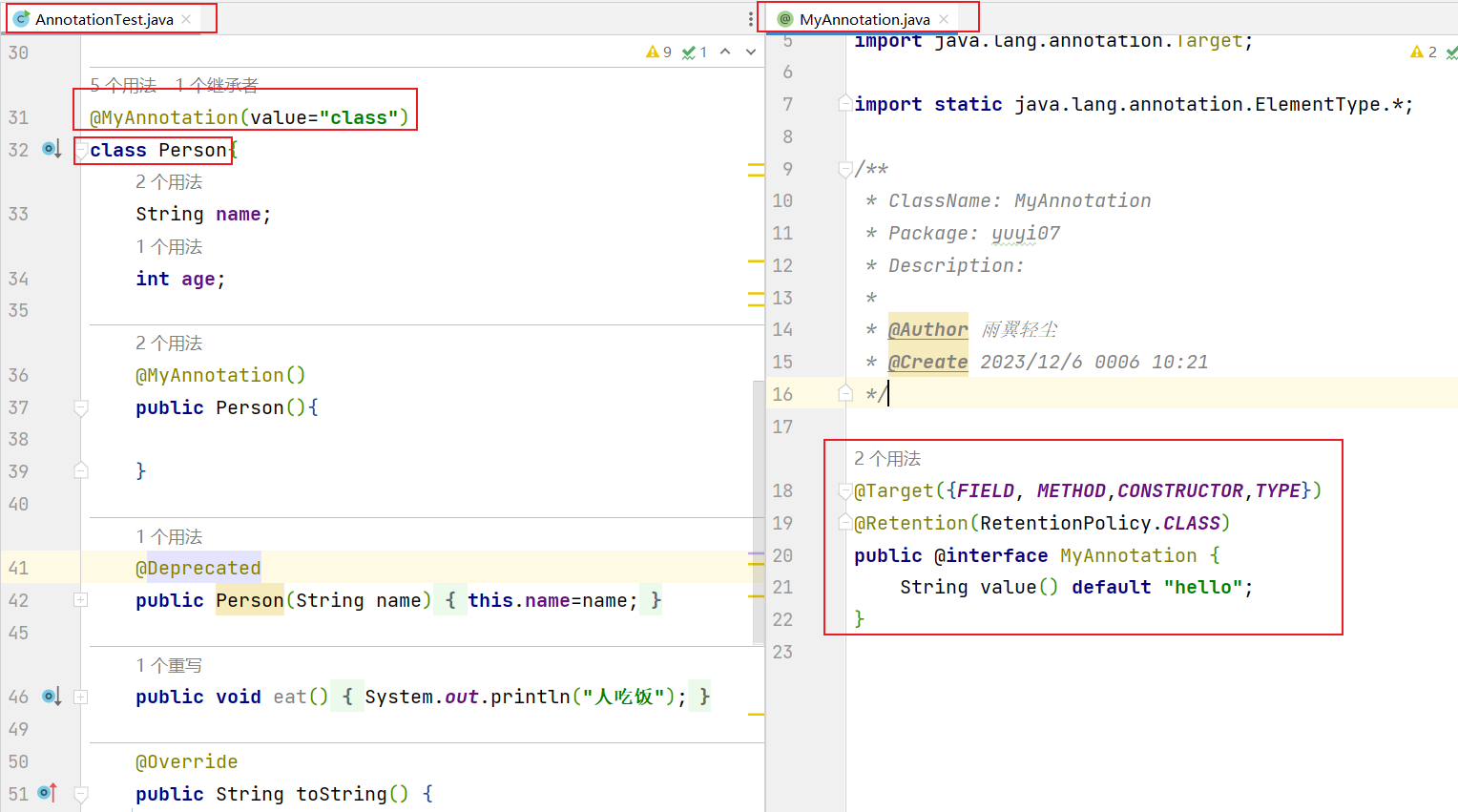This screenshot has height=812, width=1458.
Task: Click the 2 warnings indicator in MyAnnotation
Action: click(1424, 52)
